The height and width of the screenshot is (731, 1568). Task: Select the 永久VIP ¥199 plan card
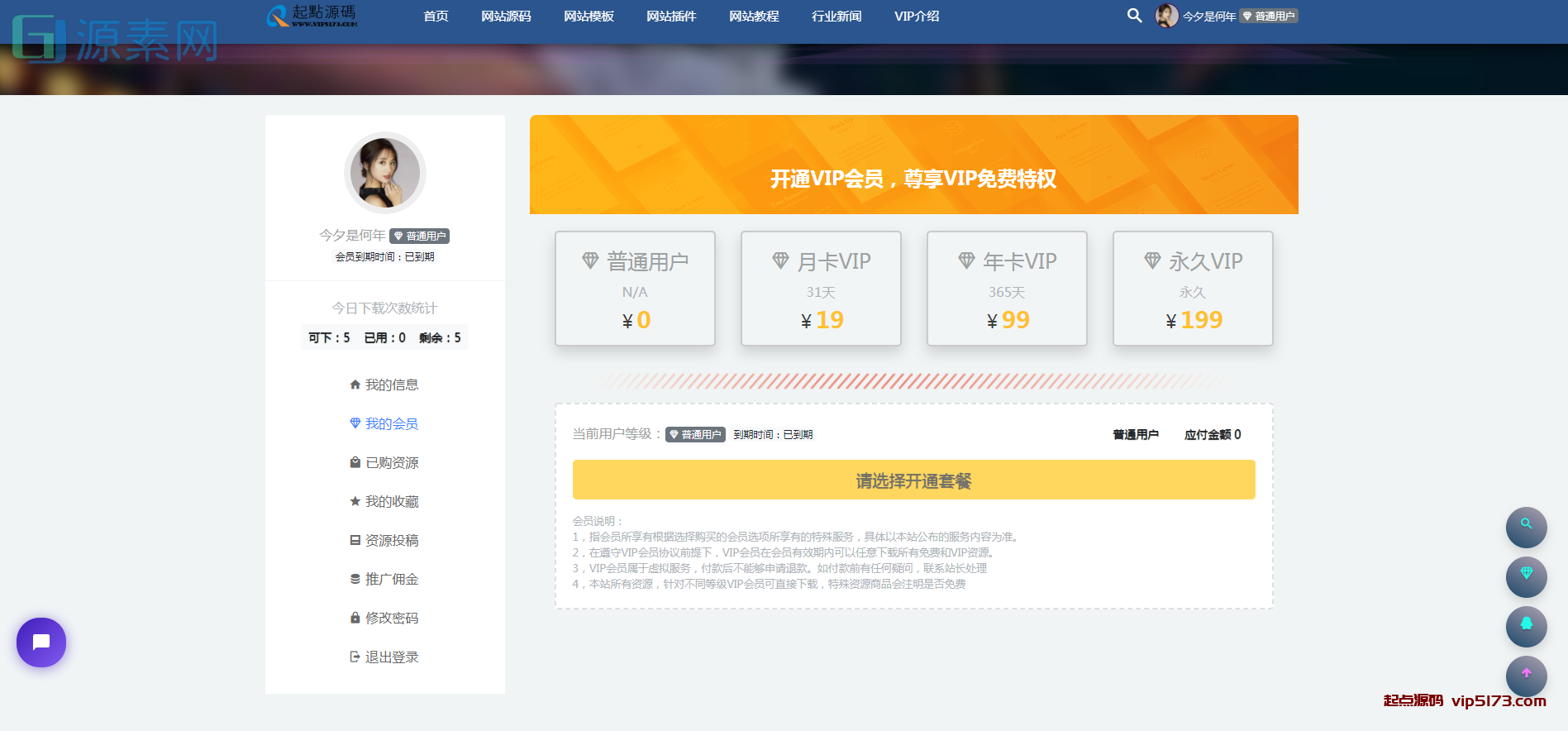click(1193, 288)
